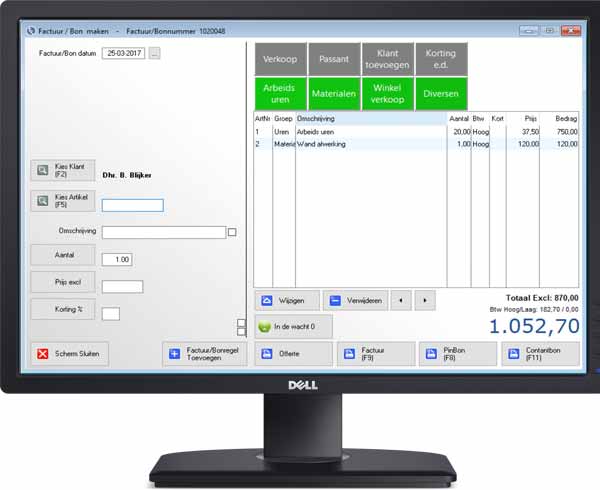Click the Aantal button
The image size is (600, 490).
pos(63,255)
